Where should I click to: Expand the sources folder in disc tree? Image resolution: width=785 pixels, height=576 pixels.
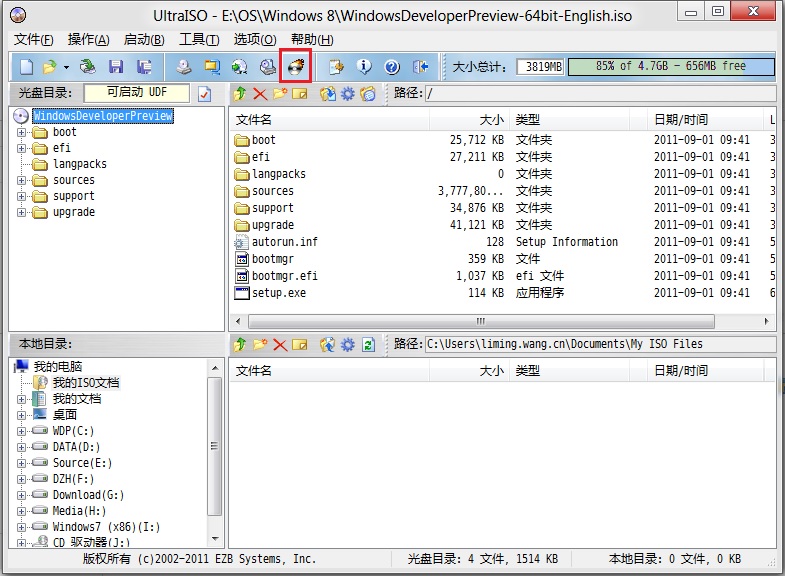22,181
